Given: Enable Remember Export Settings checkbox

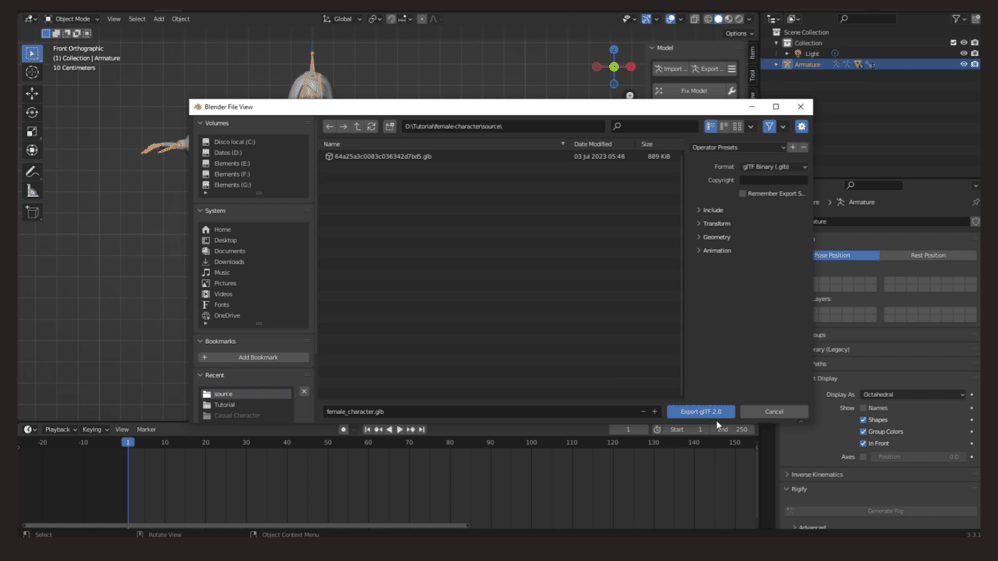Looking at the screenshot, I should 742,194.
